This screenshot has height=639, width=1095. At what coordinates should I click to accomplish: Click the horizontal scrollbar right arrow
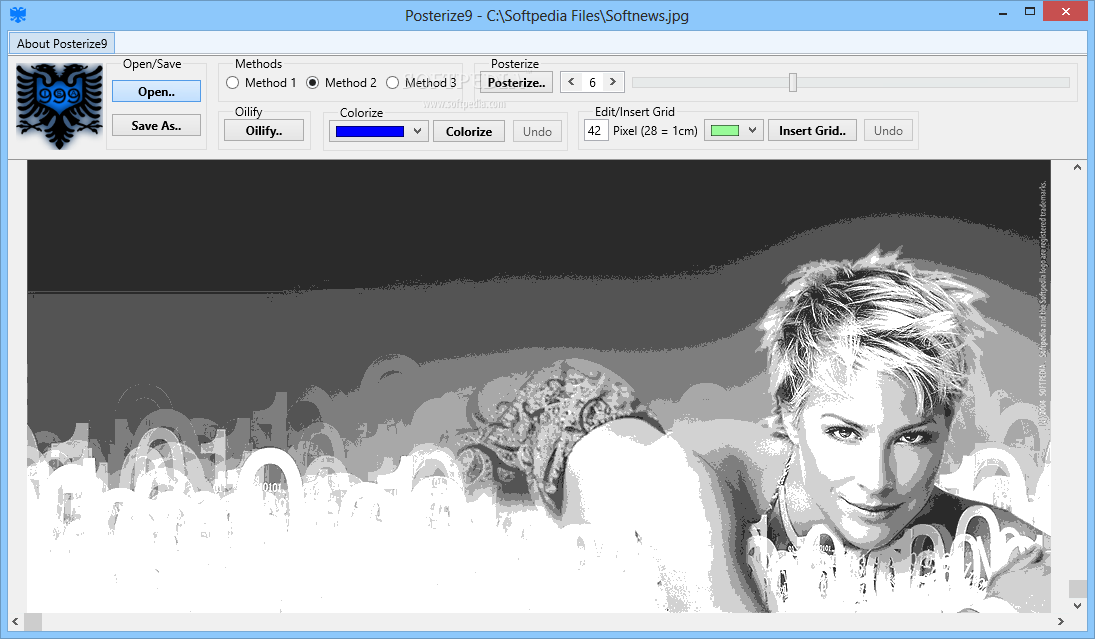pyautogui.click(x=1060, y=622)
